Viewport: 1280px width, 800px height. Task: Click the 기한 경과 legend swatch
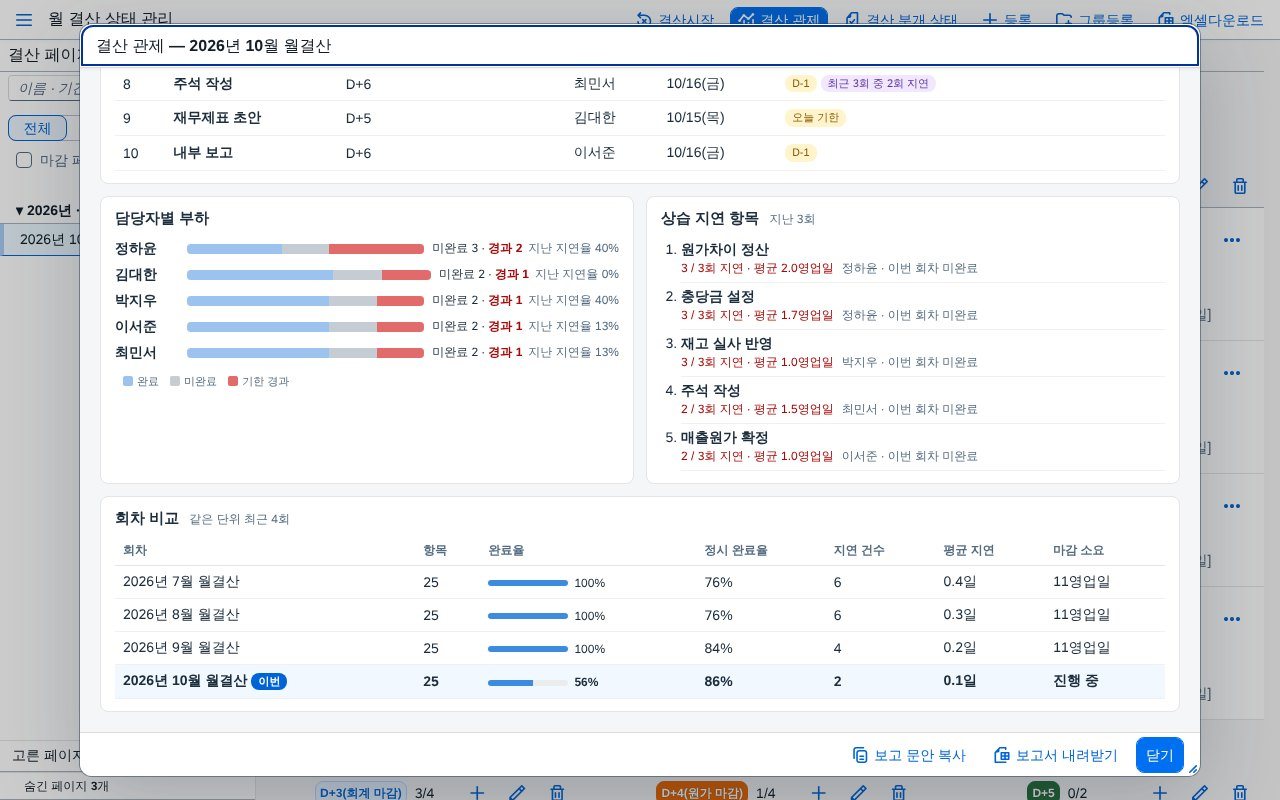tap(233, 381)
